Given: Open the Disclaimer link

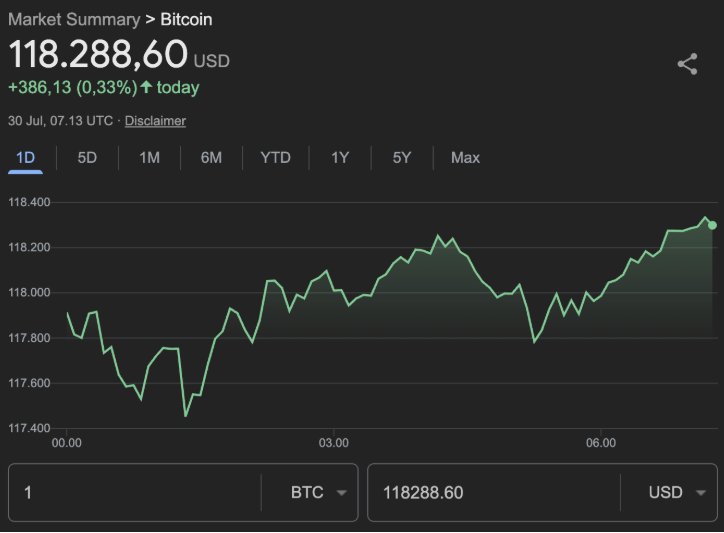Looking at the screenshot, I should pos(155,121).
